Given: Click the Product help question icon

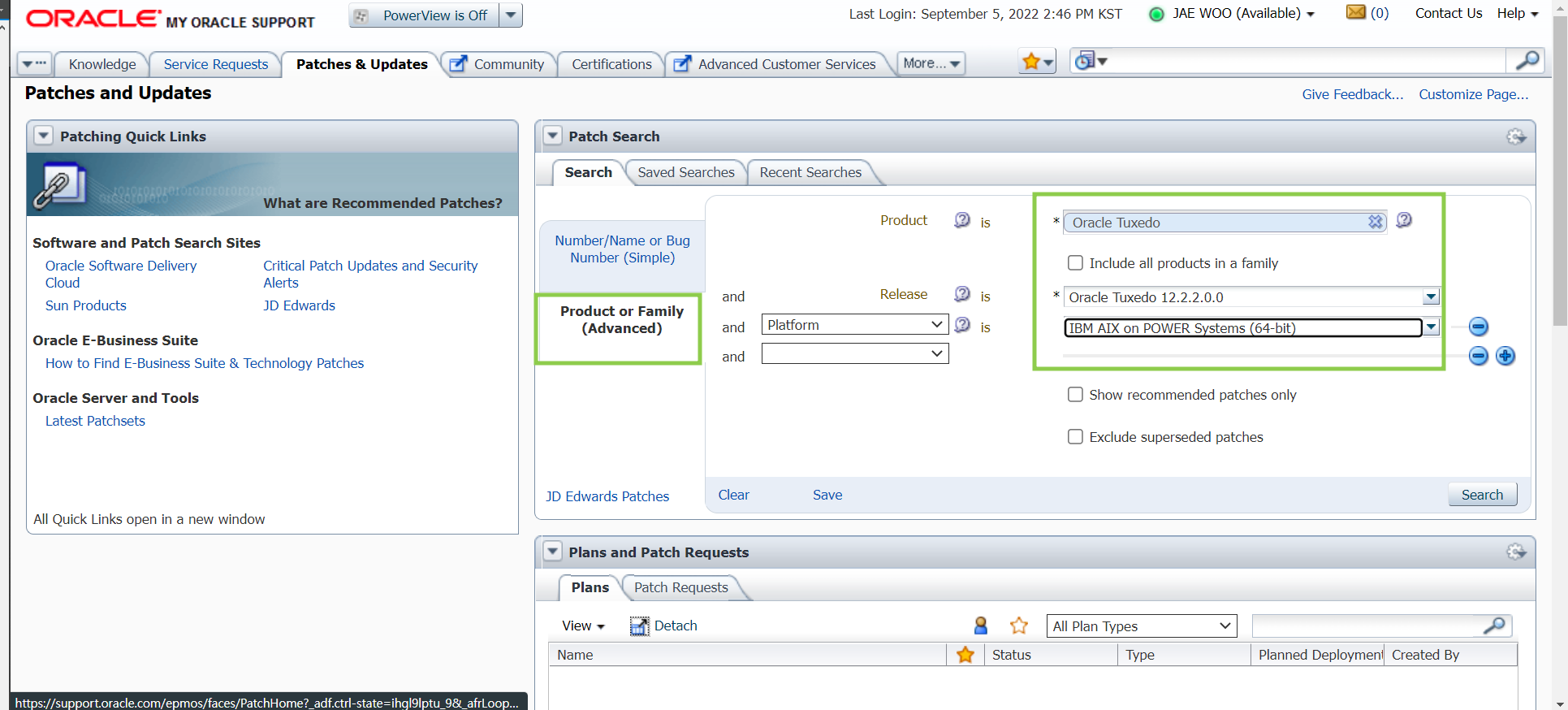Looking at the screenshot, I should click(961, 220).
